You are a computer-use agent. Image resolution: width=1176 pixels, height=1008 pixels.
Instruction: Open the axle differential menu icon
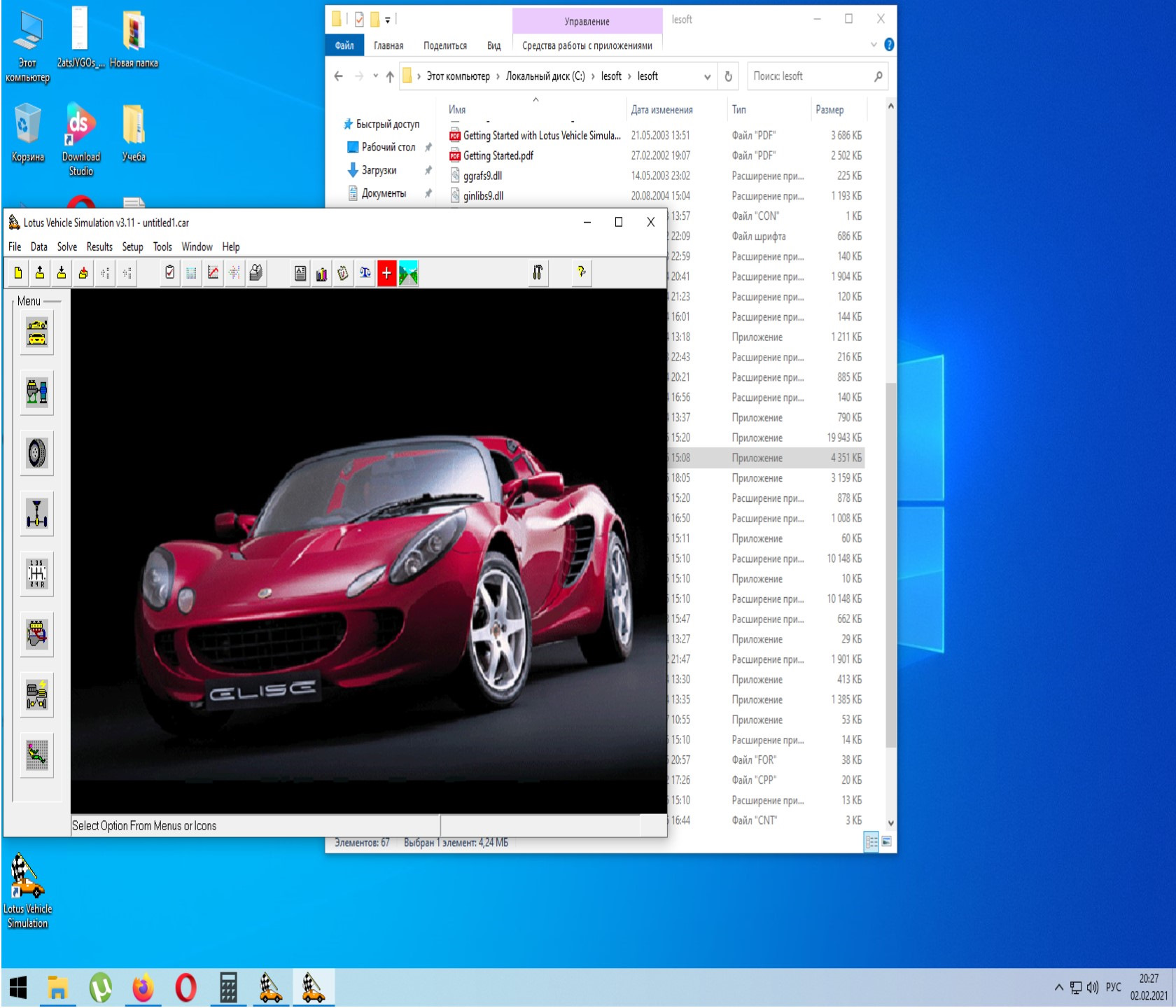point(37,514)
